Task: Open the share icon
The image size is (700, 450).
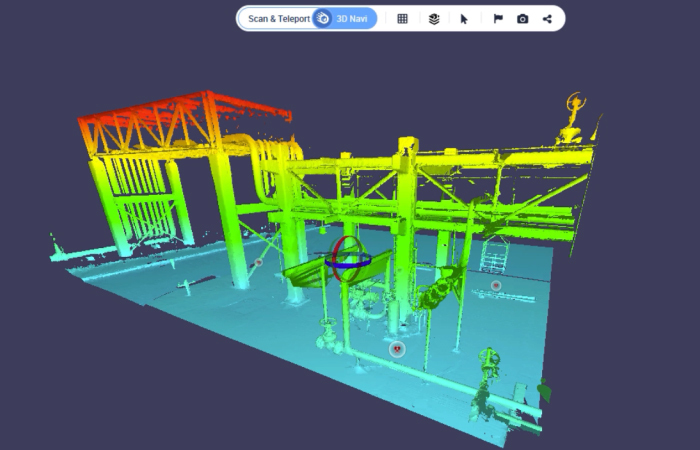Action: (x=547, y=19)
